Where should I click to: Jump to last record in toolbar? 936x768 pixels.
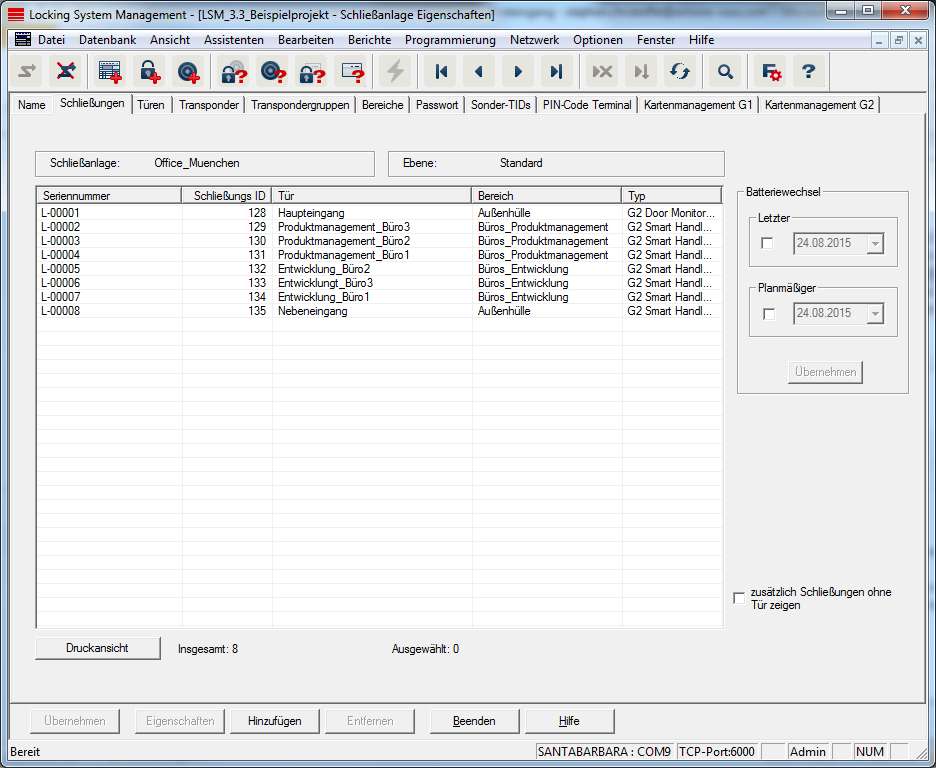click(x=557, y=71)
